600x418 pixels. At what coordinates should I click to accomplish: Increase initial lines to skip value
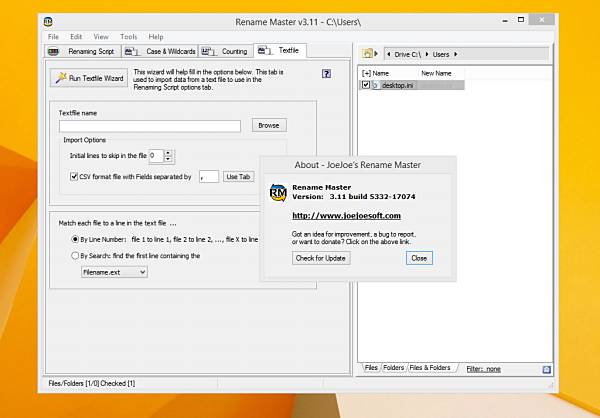169,153
